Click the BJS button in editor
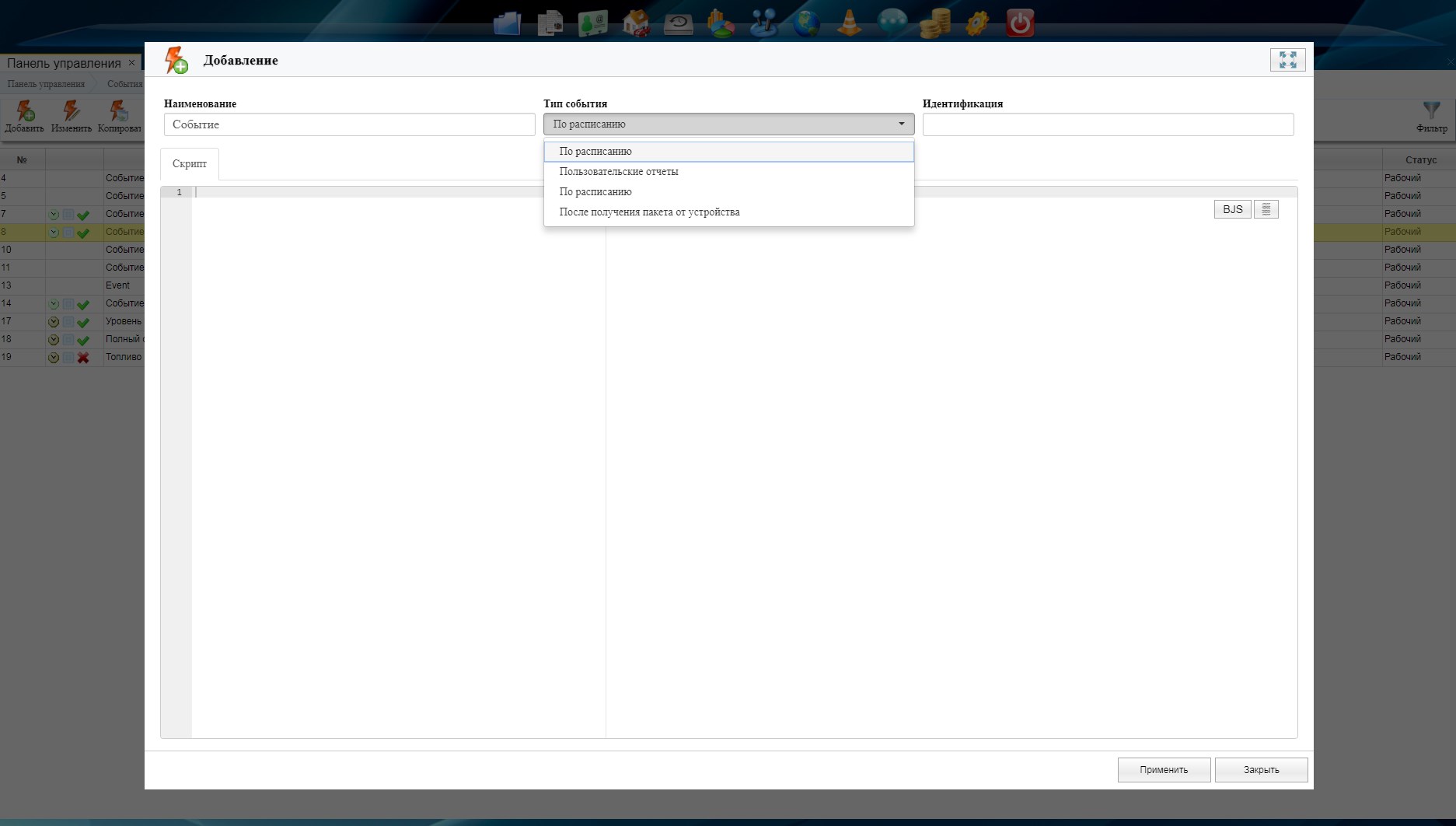Viewport: 1456px width, 826px height. (x=1232, y=209)
